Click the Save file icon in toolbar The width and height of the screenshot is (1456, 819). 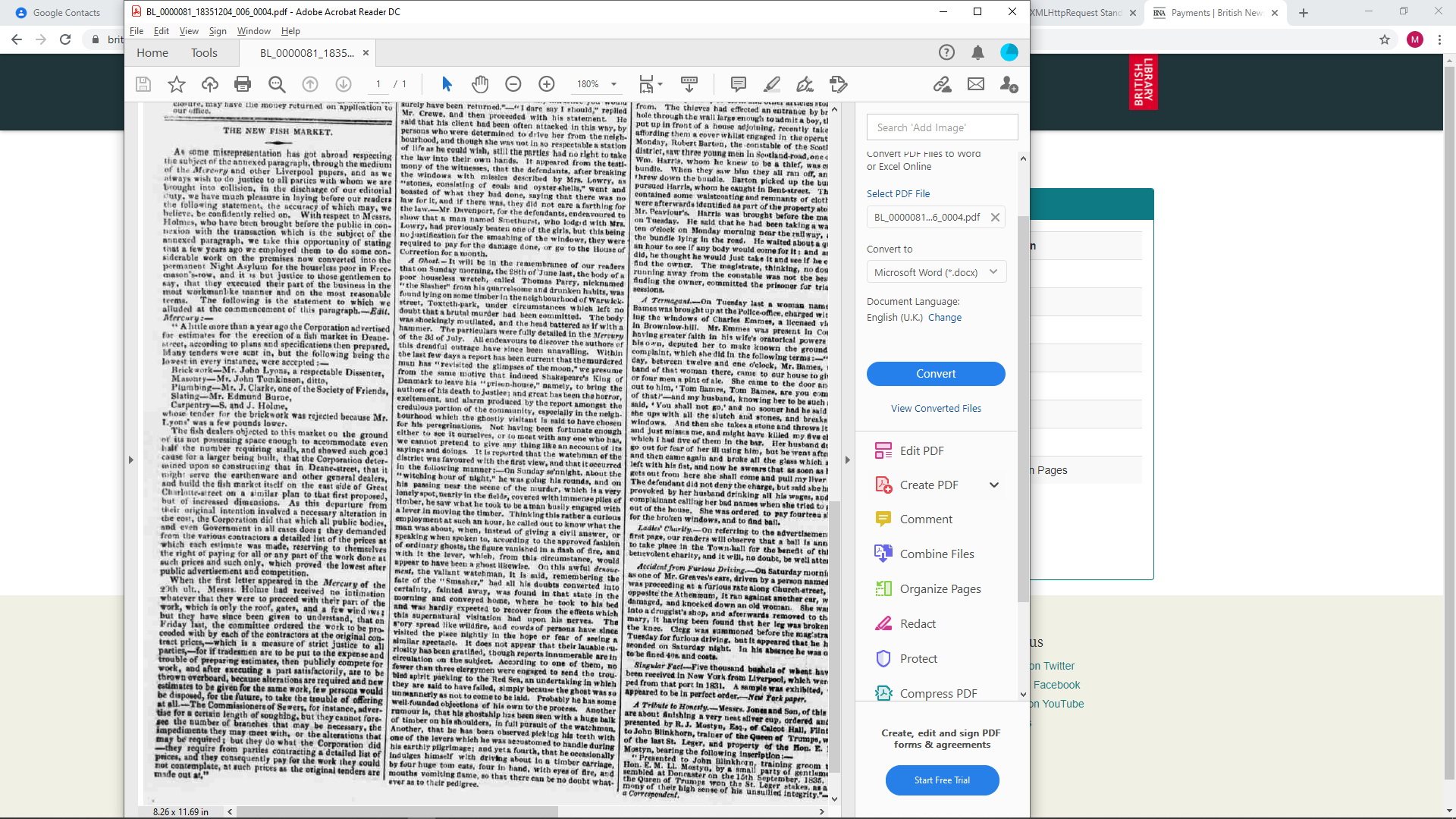[x=143, y=84]
